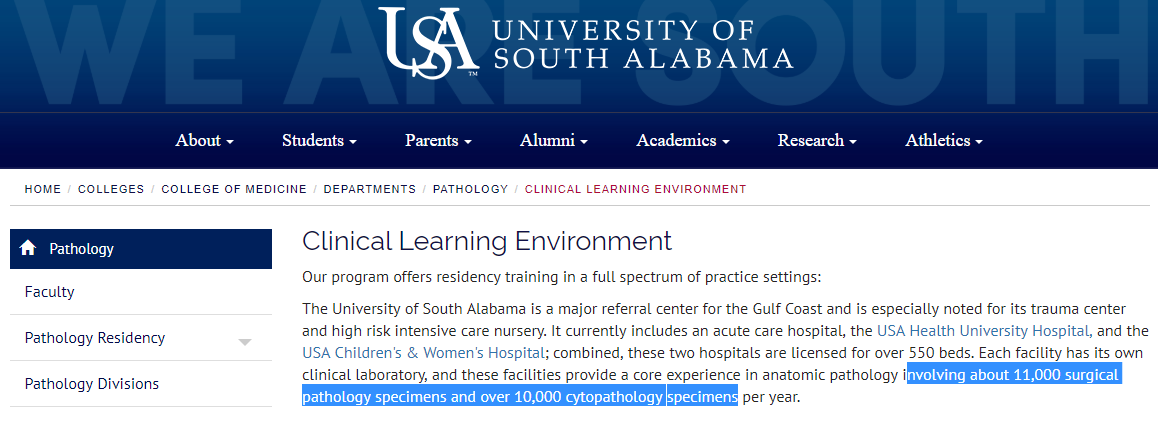Open the Alumni navigation menu
This screenshot has width=1158, height=440.
[553, 141]
